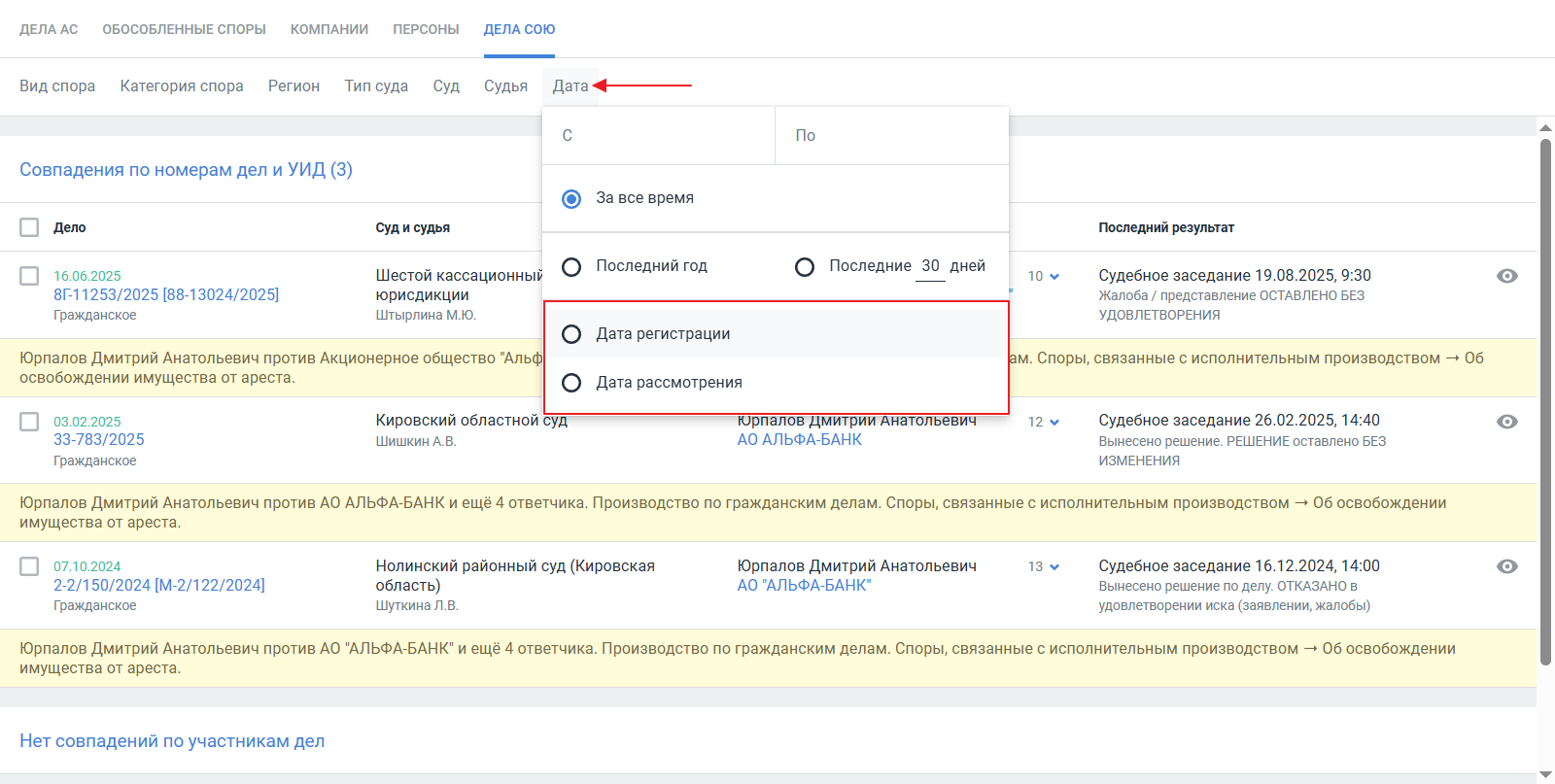Pick the 'Последние 30 дней' radio option

tap(805, 266)
